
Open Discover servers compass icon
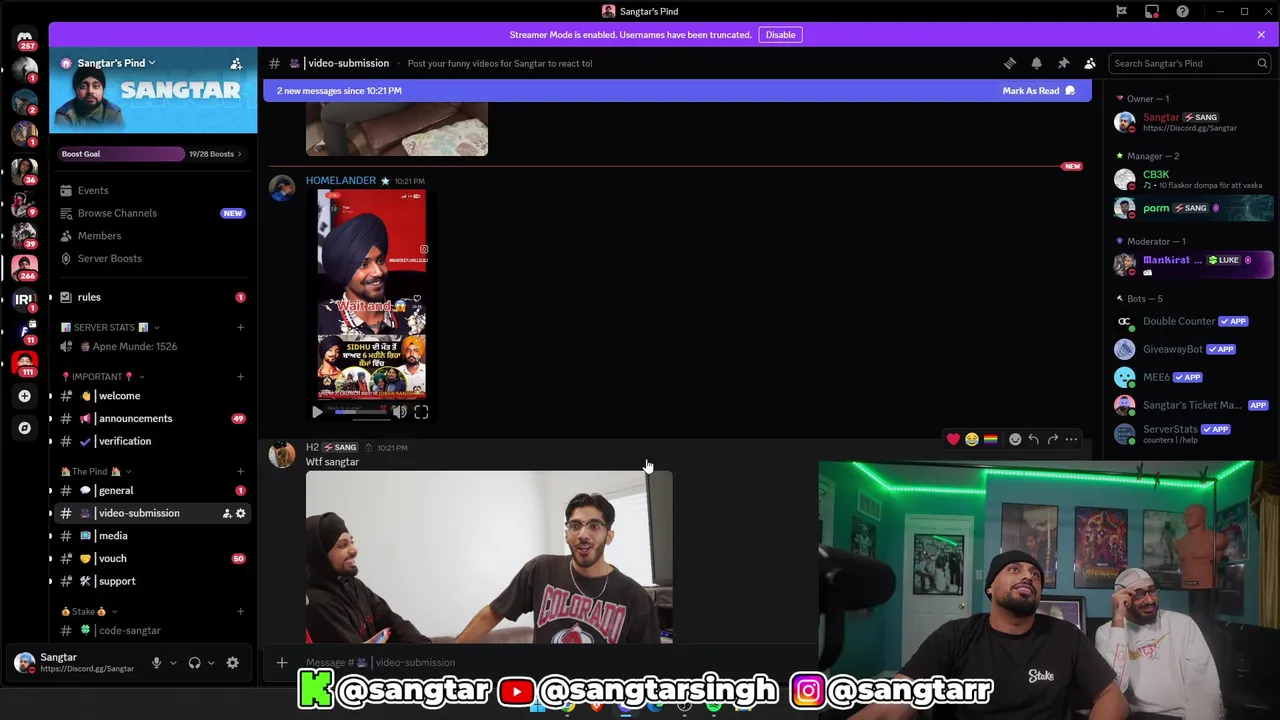point(25,428)
